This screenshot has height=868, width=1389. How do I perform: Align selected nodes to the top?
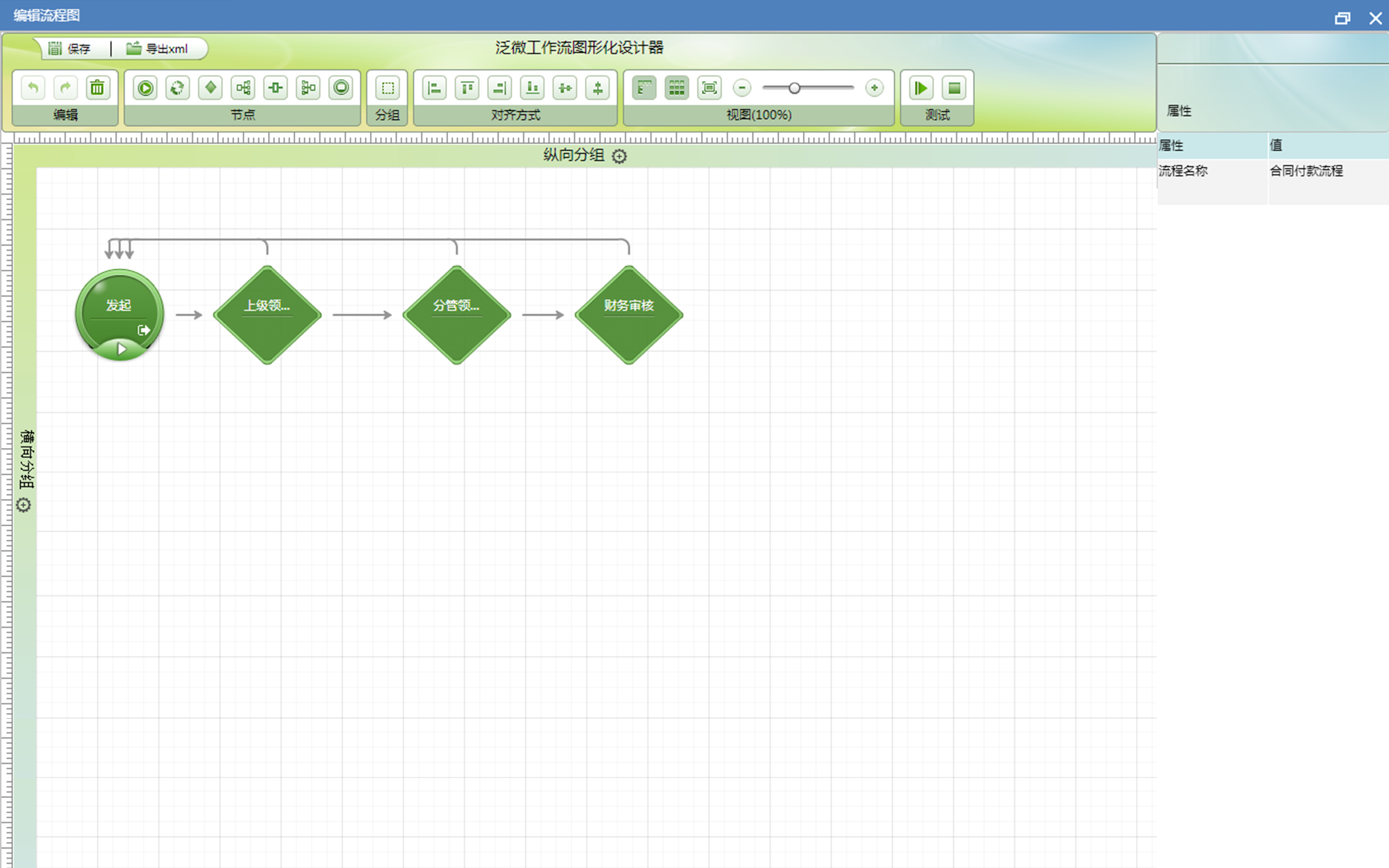(x=467, y=88)
